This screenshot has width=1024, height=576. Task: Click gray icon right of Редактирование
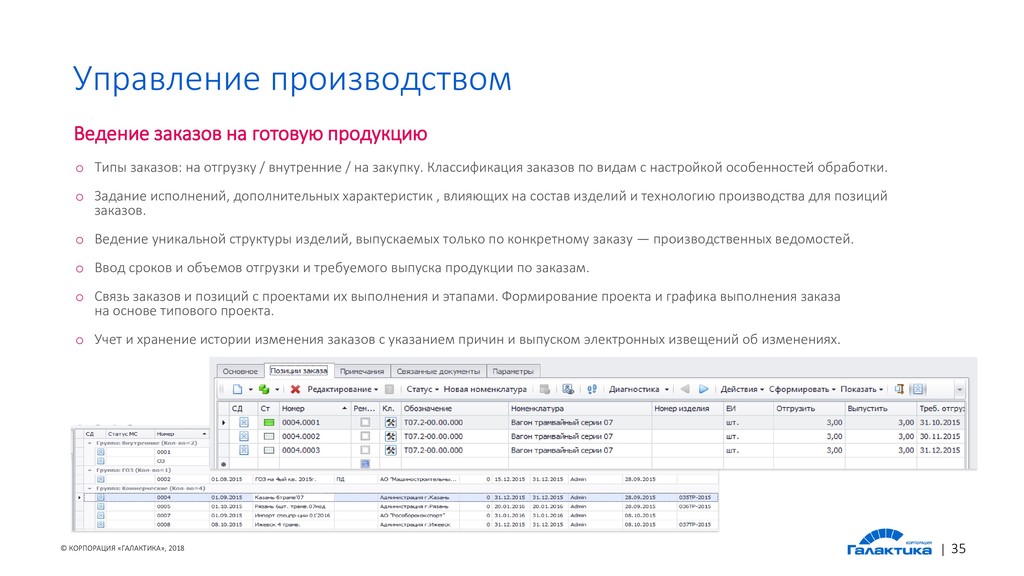[x=389, y=389]
